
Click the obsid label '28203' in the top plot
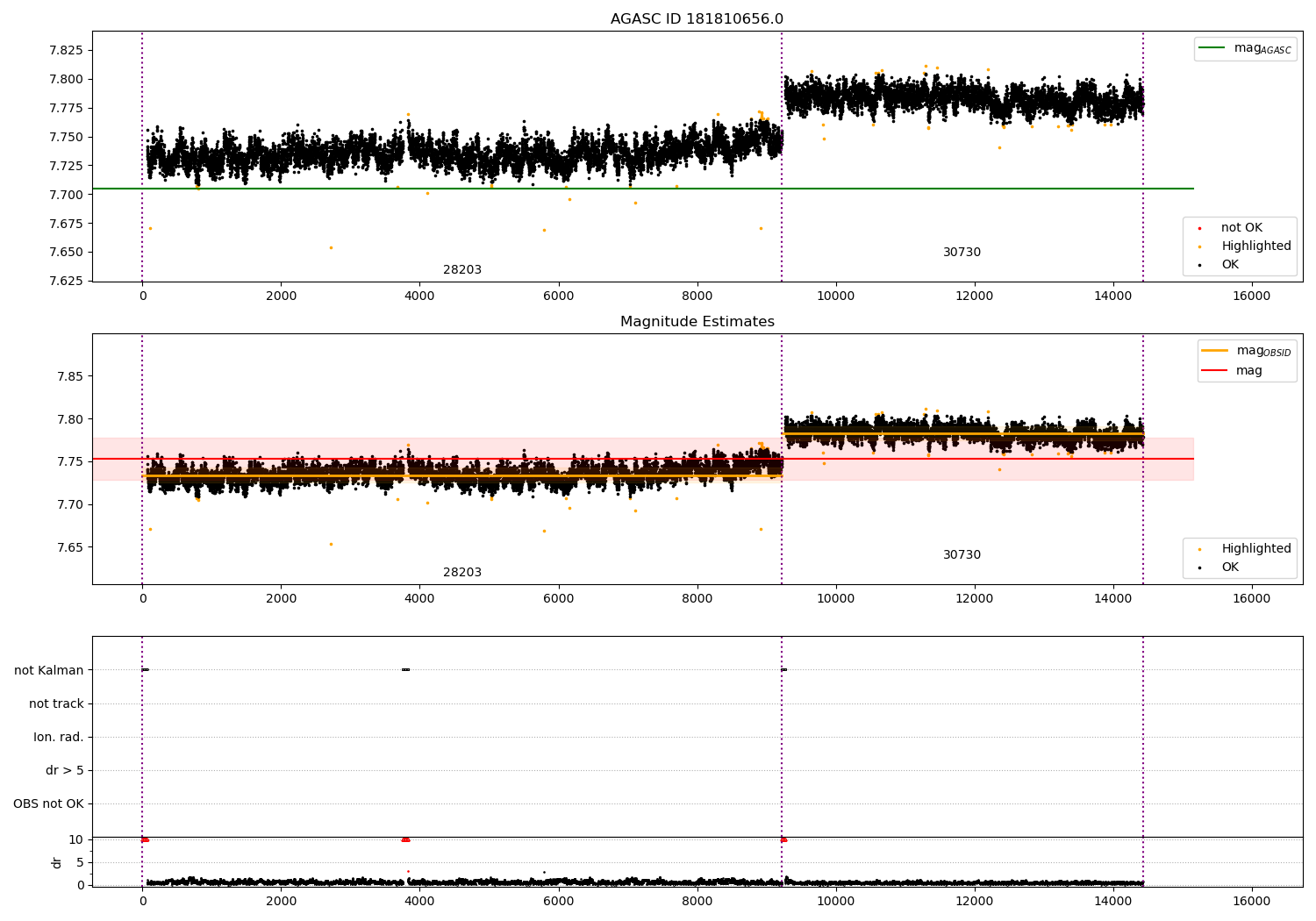(462, 270)
